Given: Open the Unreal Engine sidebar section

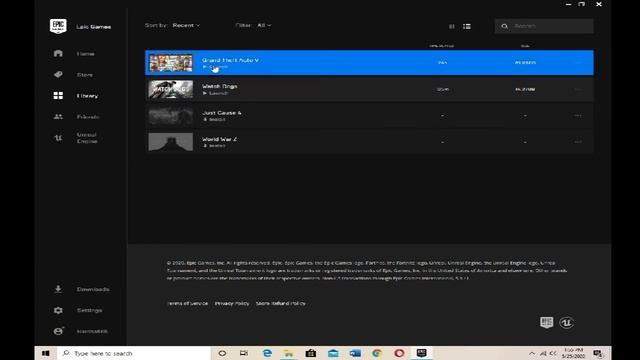Looking at the screenshot, I should [x=87, y=138].
